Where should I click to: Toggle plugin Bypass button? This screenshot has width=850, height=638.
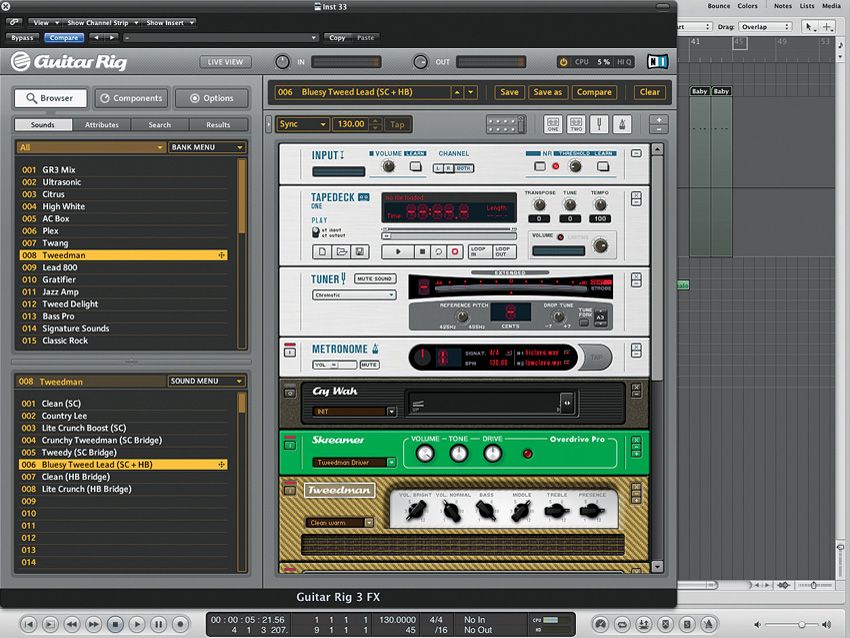tap(22, 38)
